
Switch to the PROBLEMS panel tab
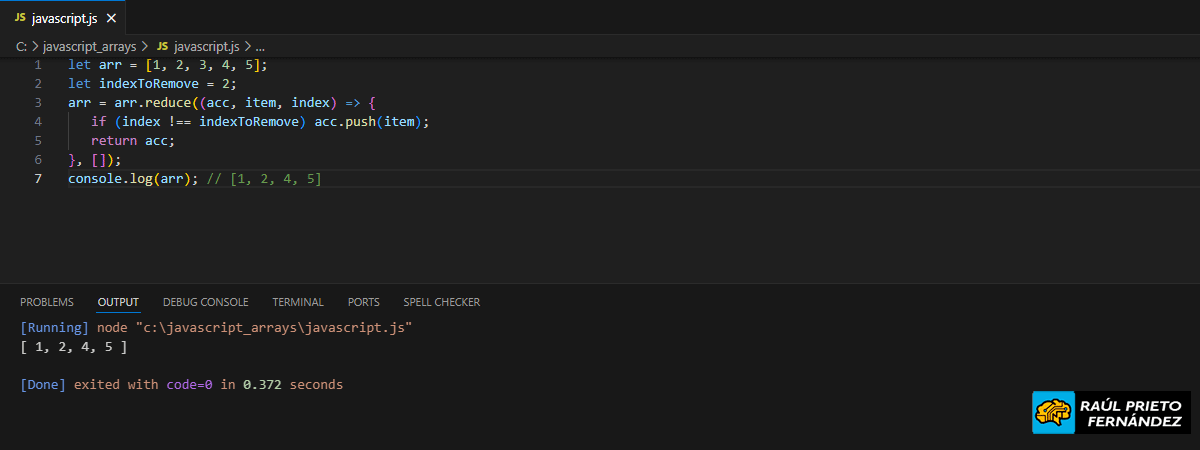[47, 302]
